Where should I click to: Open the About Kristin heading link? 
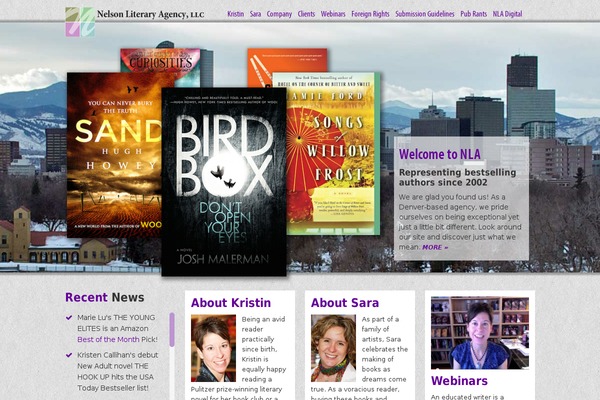point(231,303)
